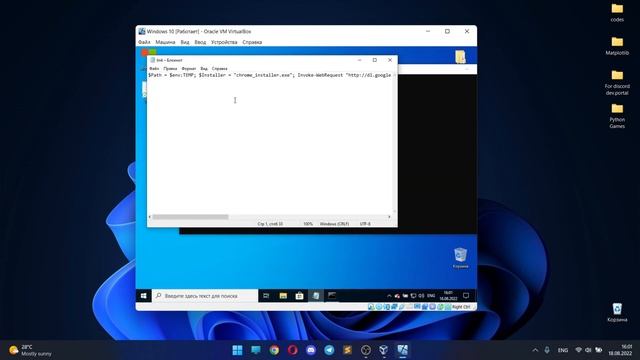Launch Opera from the host taskbar
Viewport: 640px width, 360px height.
point(293,350)
